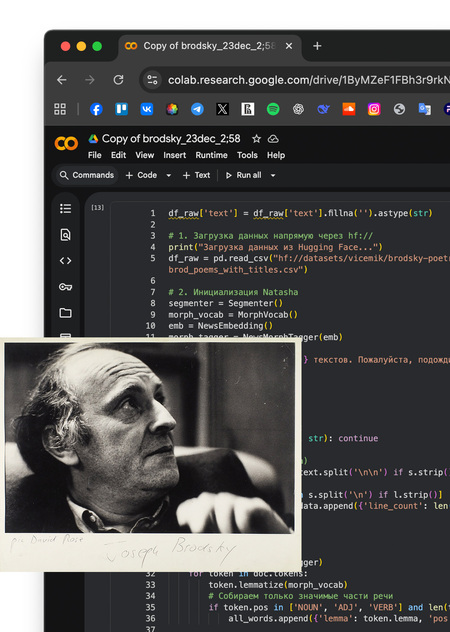Click the Colab logo

(x=66, y=143)
